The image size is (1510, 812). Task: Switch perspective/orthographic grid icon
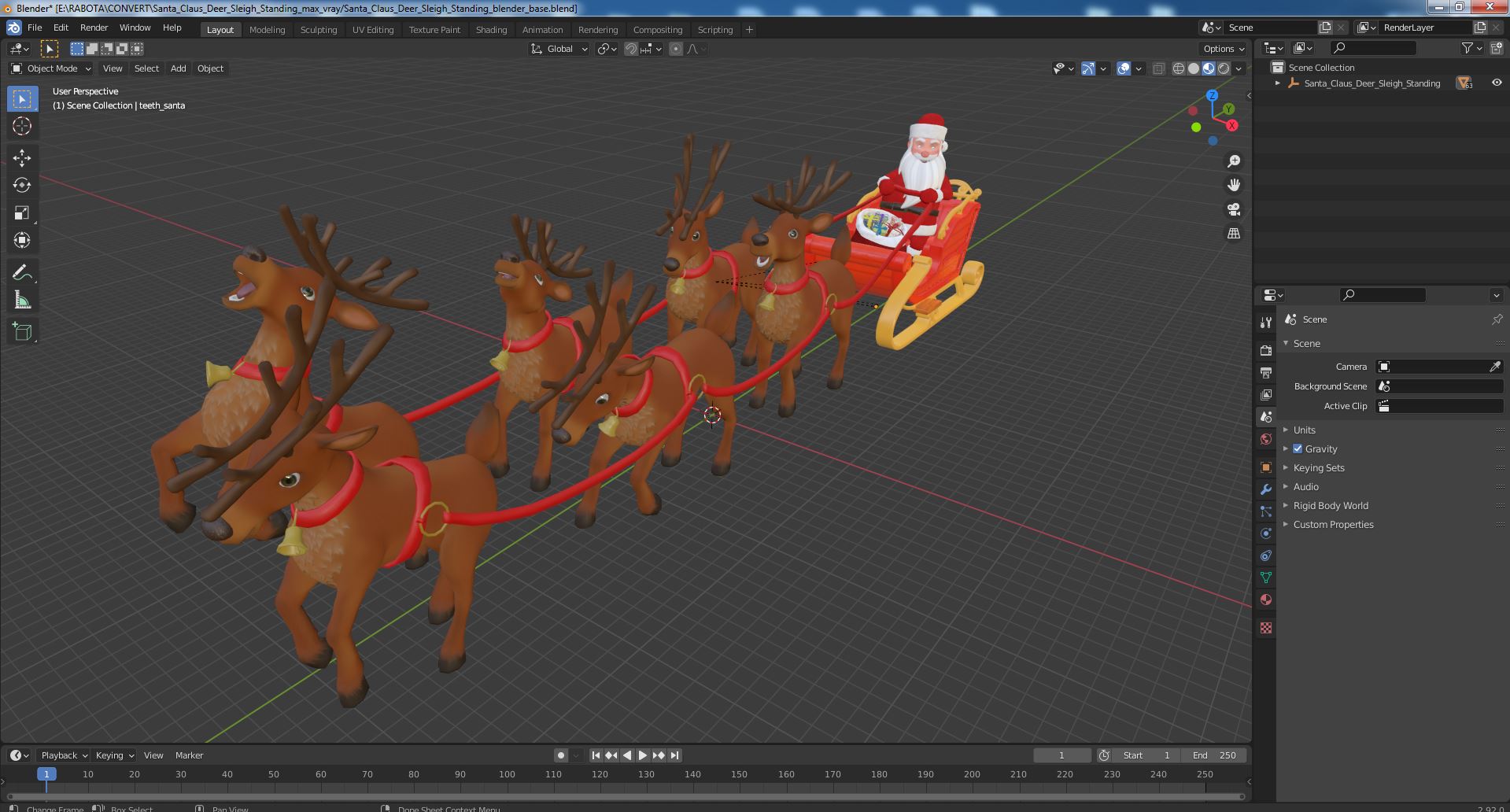pos(1234,234)
